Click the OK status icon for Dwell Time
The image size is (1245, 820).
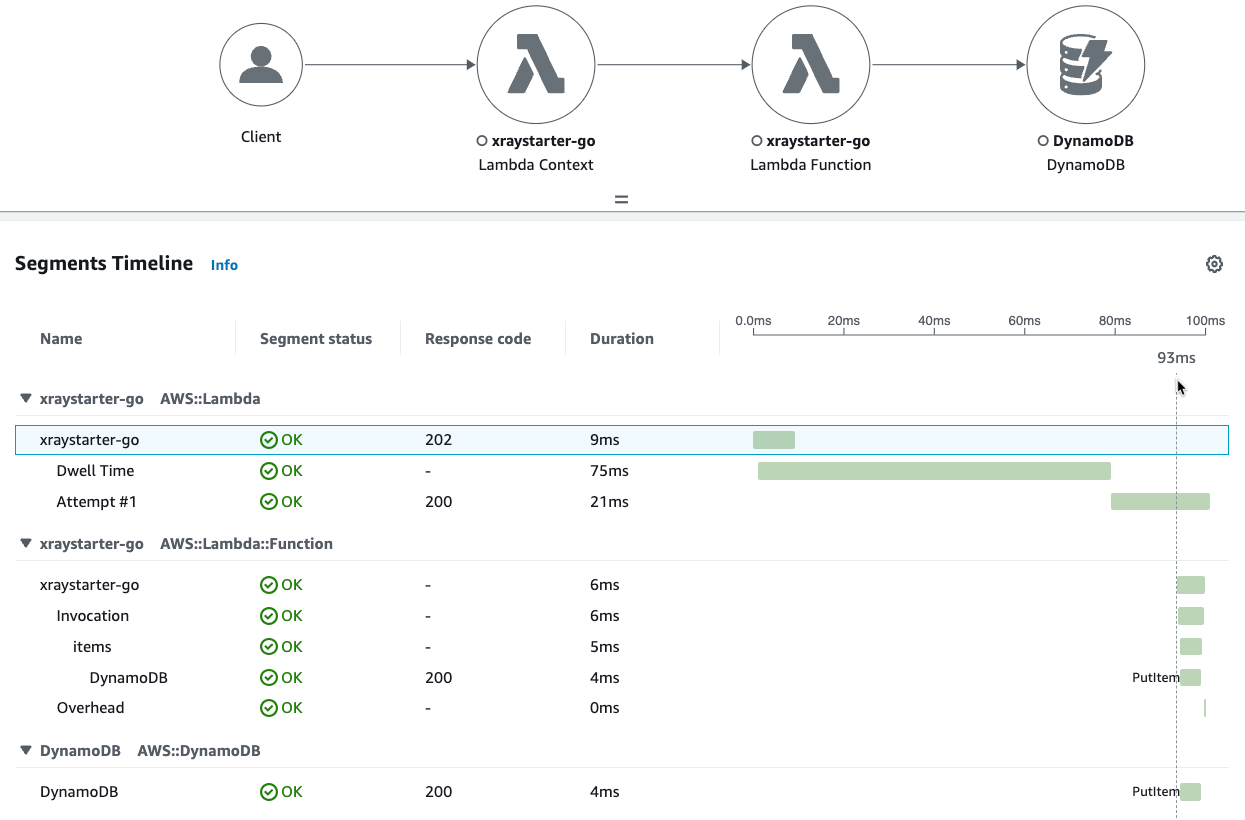tap(268, 471)
